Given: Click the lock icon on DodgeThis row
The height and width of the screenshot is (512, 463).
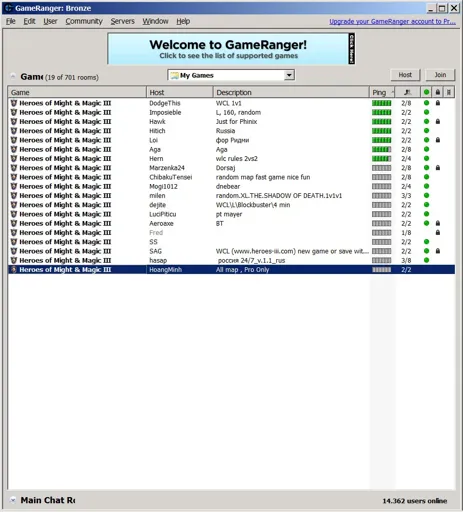Looking at the screenshot, I should 438,103.
